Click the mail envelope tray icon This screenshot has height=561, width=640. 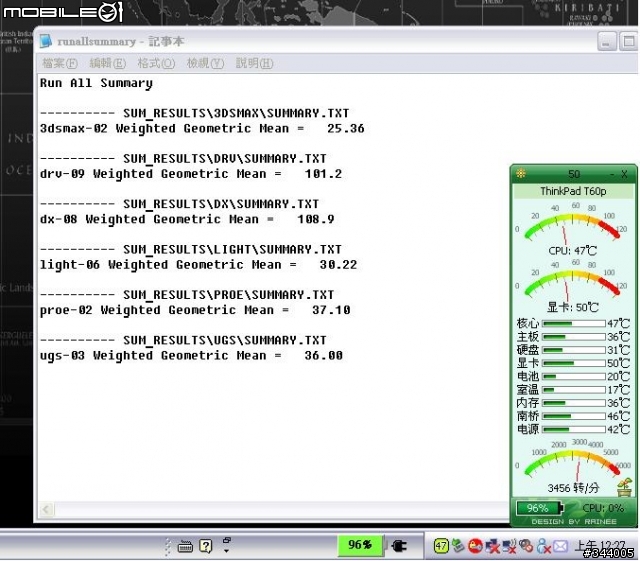[560, 546]
